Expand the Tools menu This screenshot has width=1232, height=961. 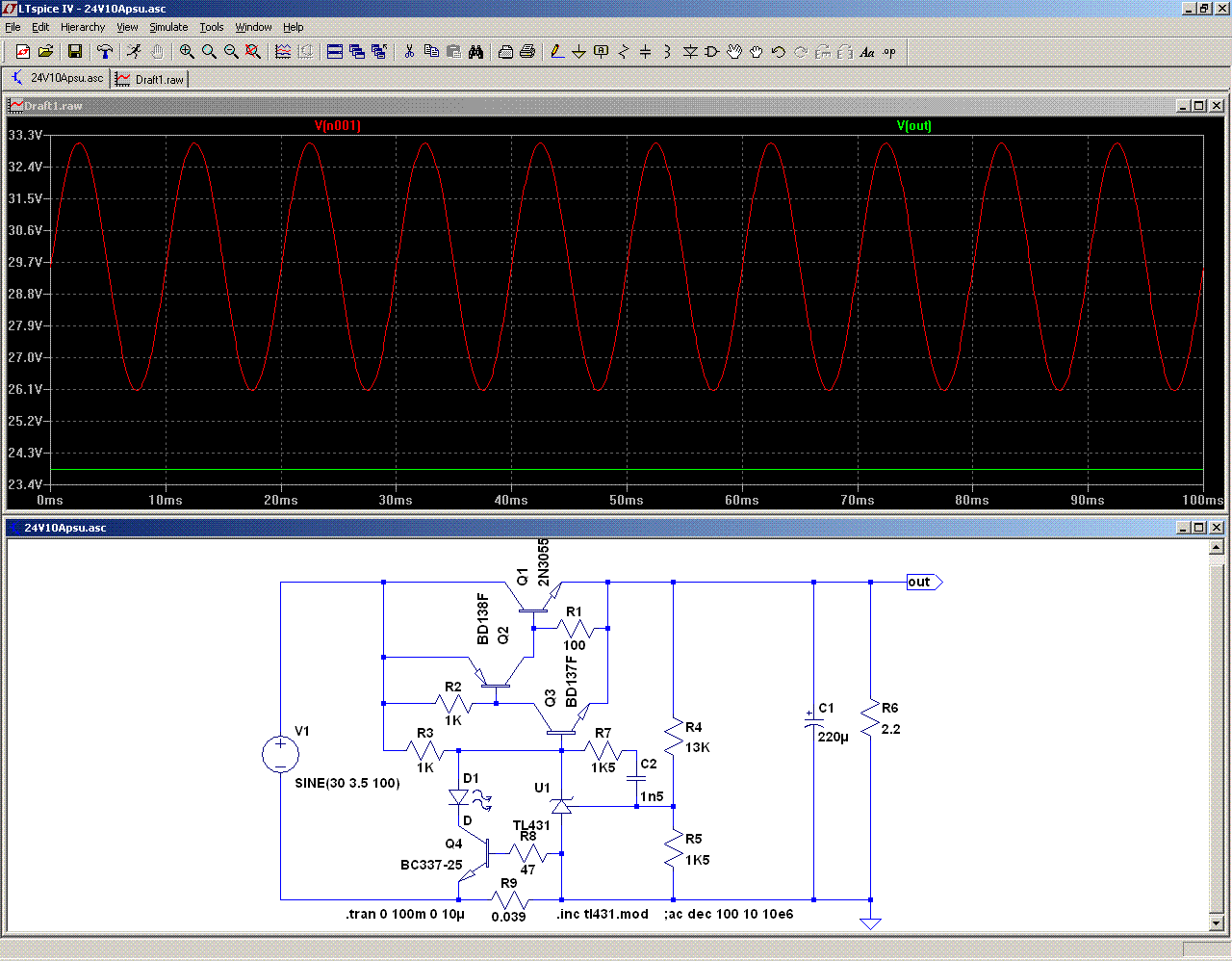tap(212, 27)
